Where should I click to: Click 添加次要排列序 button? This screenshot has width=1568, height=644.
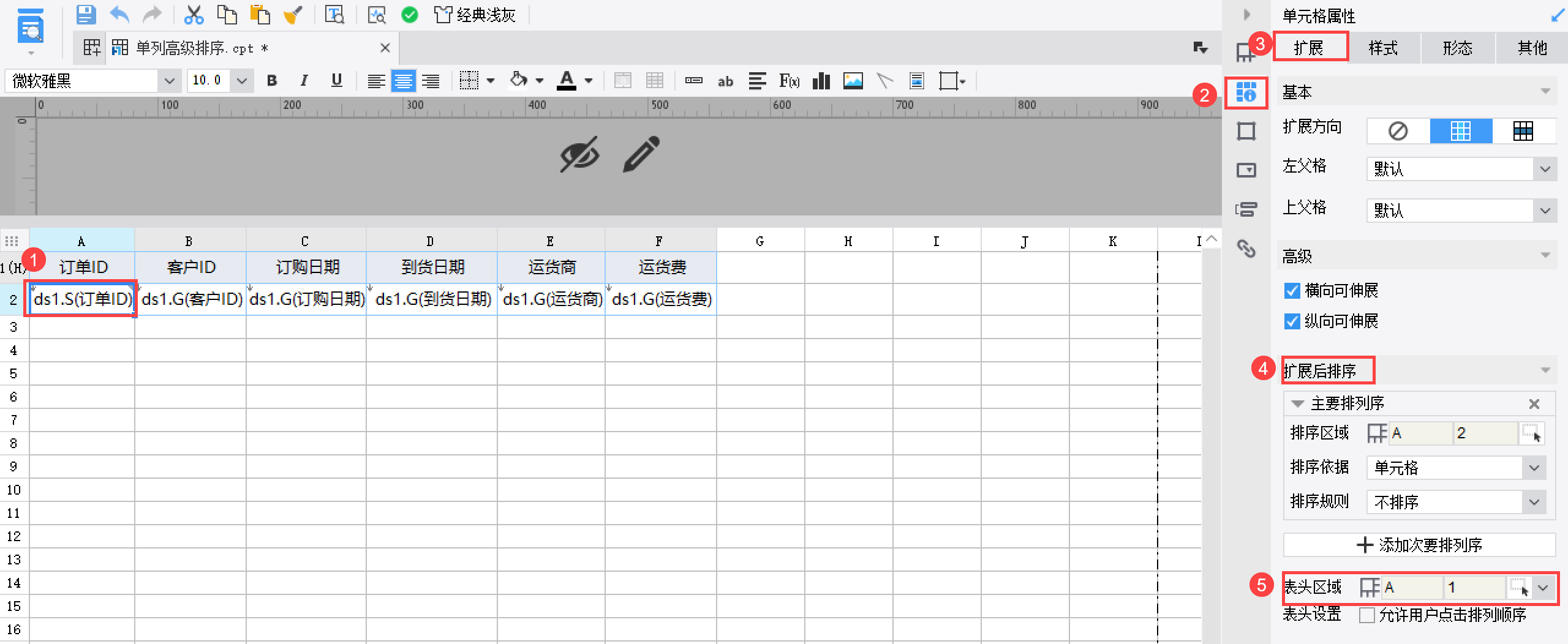1419,545
